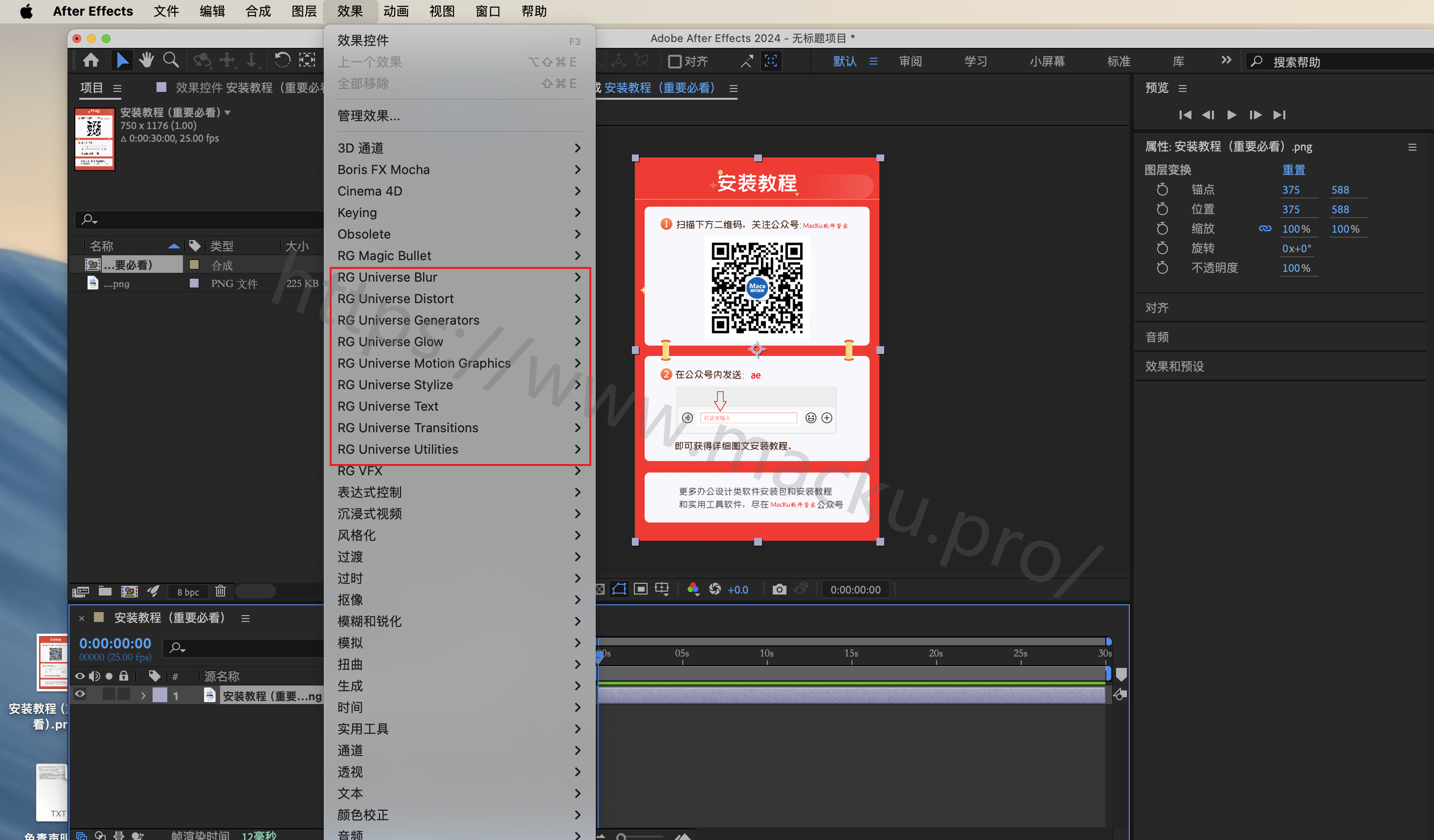Image resolution: width=1434 pixels, height=840 pixels.
Task: Toggle rotation stopwatch
Action: point(1162,248)
